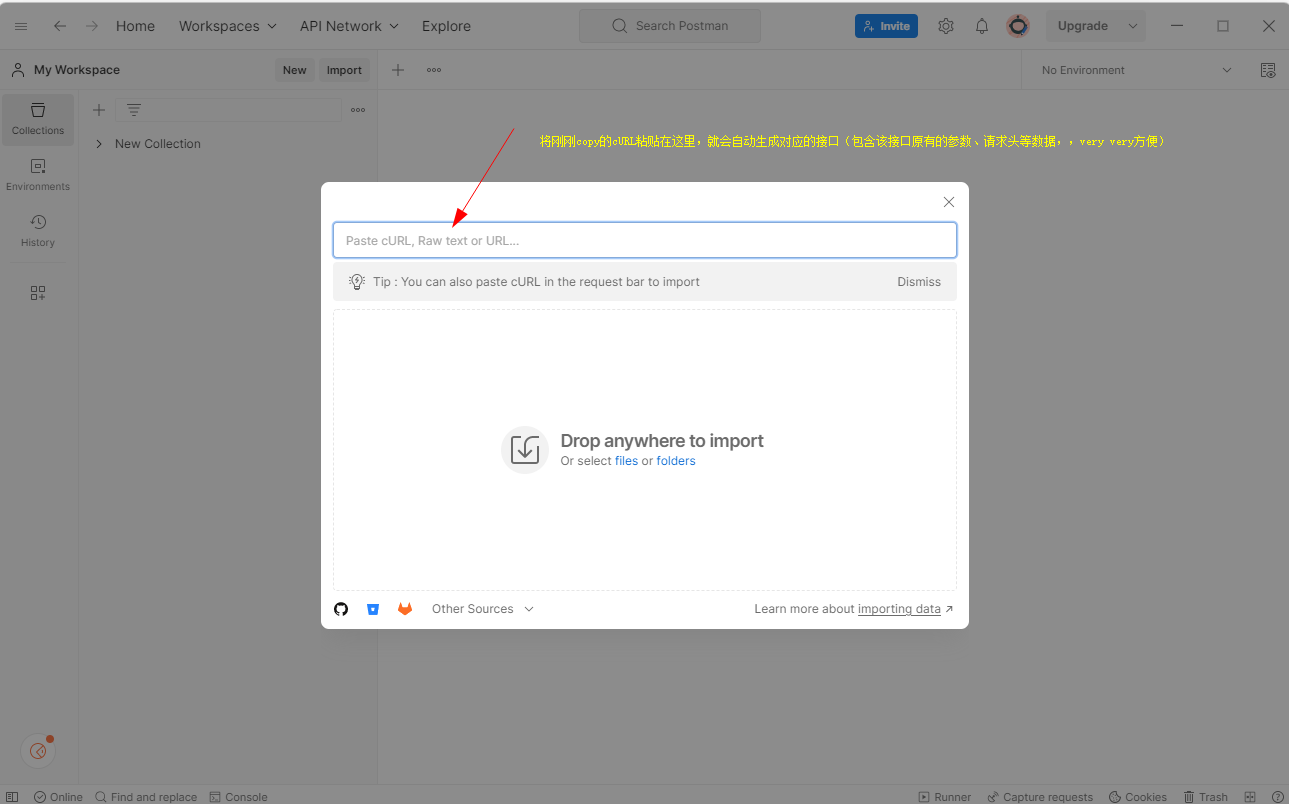Open the environment quick look icon

(x=1268, y=70)
